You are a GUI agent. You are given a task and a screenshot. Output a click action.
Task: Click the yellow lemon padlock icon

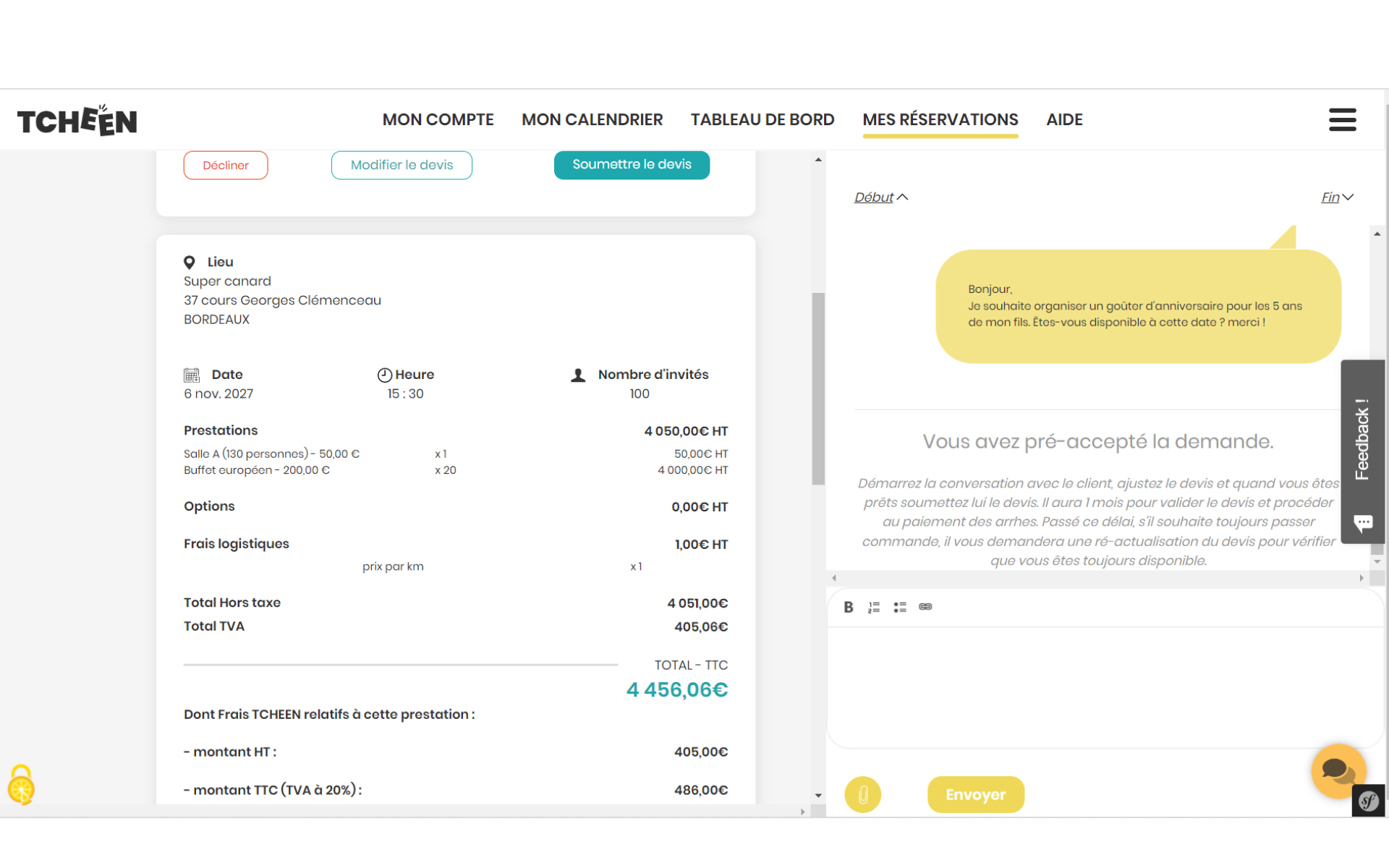[x=21, y=785]
